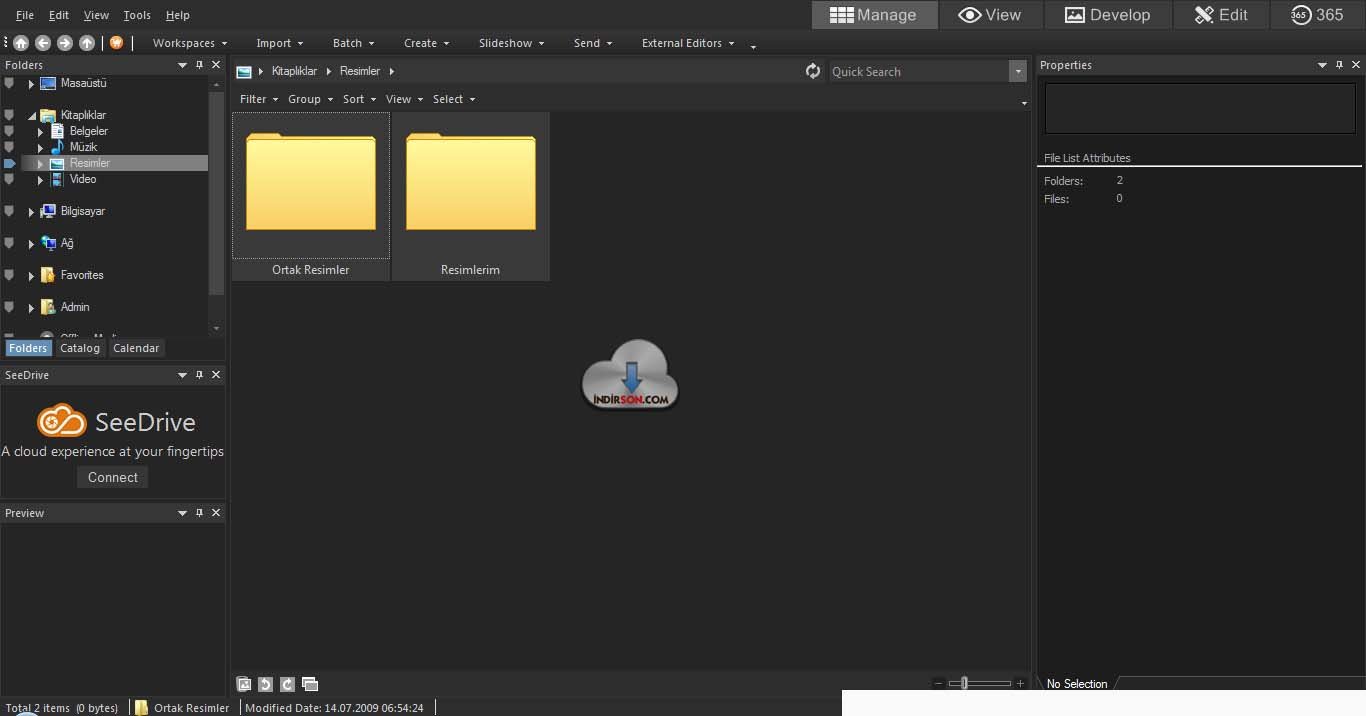1366x716 pixels.
Task: Click the plus icon by the zoom slider
Action: [x=1020, y=684]
